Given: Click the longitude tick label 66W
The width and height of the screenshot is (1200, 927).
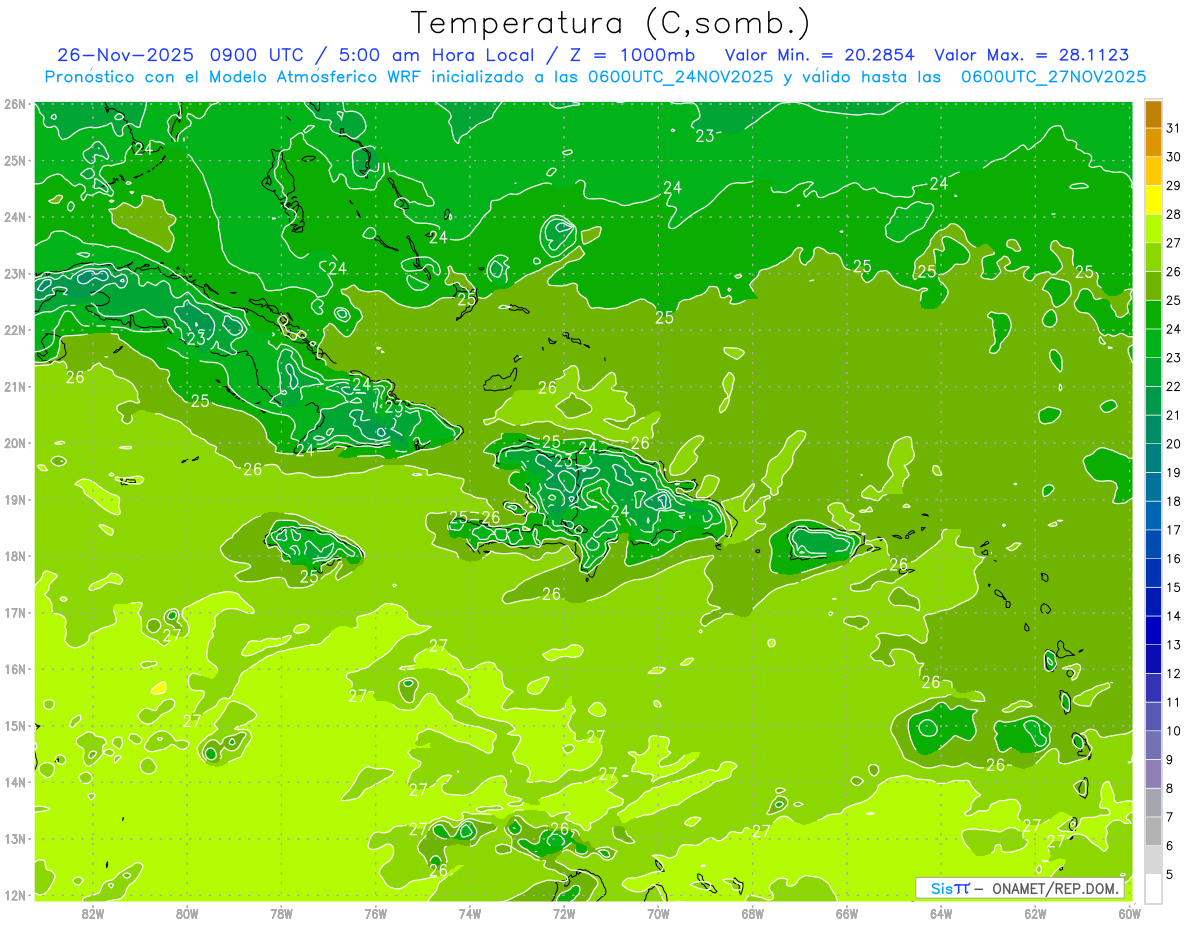Looking at the screenshot, I should [847, 912].
